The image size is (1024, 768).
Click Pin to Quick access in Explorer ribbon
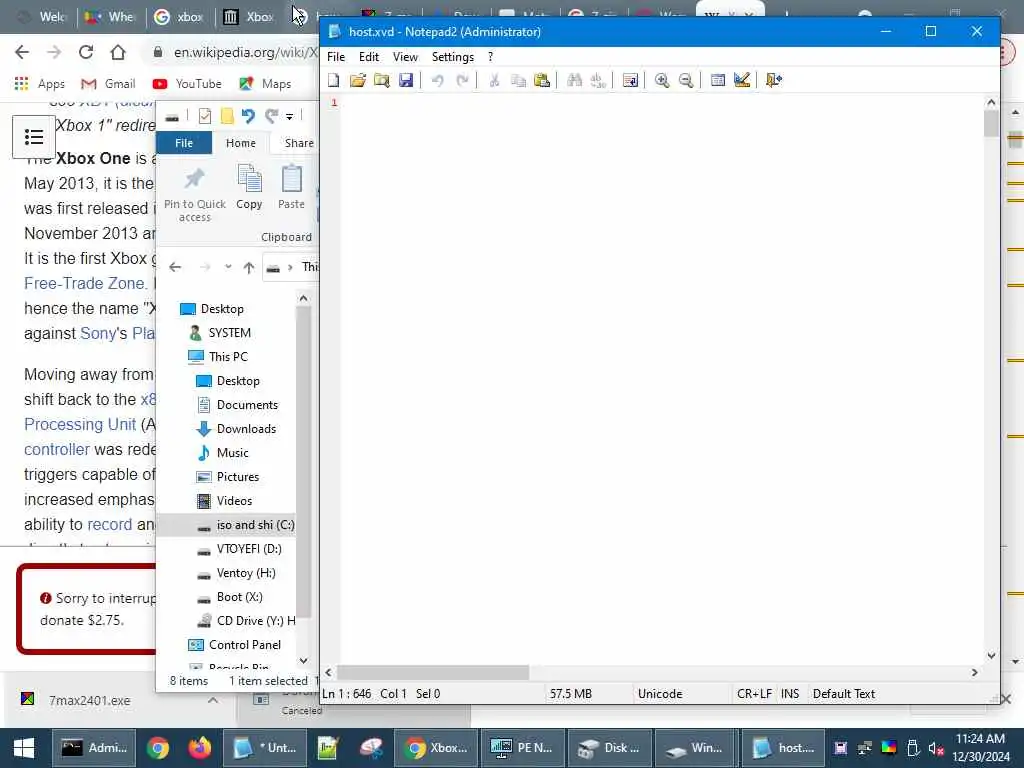(x=195, y=193)
